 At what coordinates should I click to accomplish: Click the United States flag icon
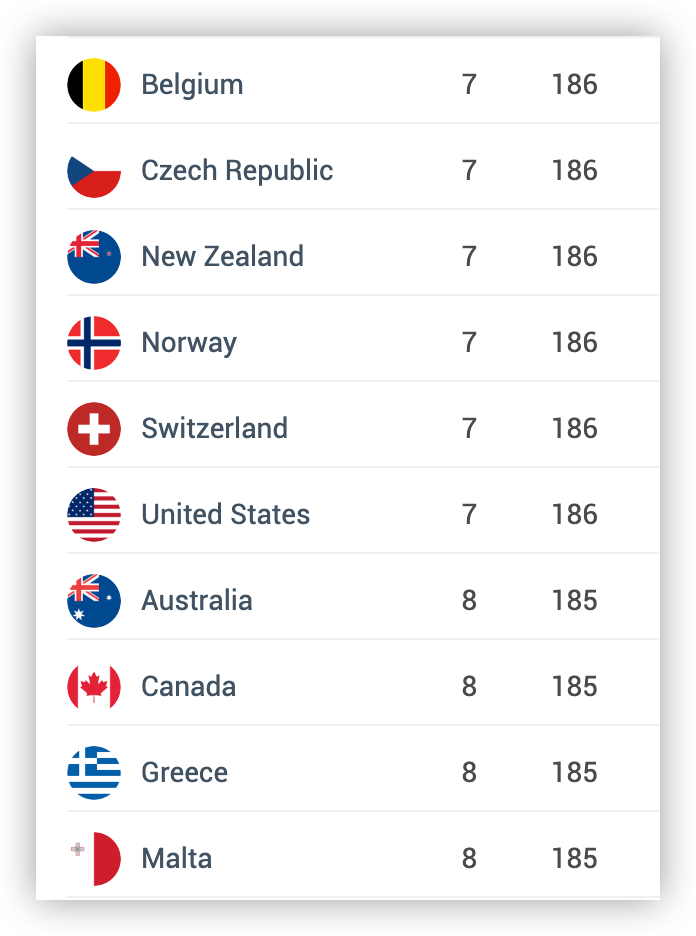click(94, 515)
